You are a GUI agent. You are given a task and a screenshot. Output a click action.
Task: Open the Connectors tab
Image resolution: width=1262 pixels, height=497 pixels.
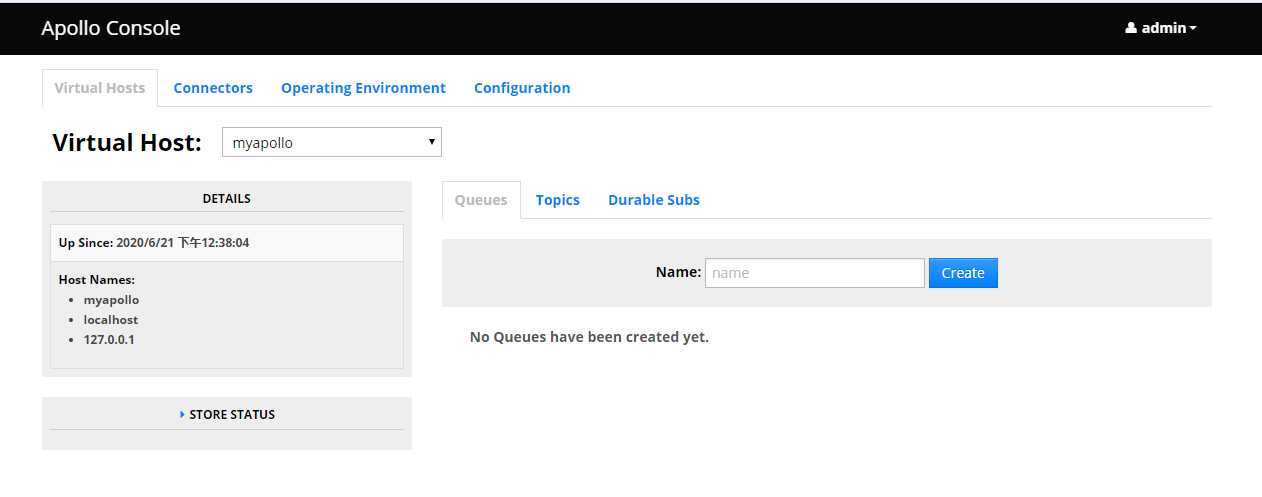click(x=213, y=88)
